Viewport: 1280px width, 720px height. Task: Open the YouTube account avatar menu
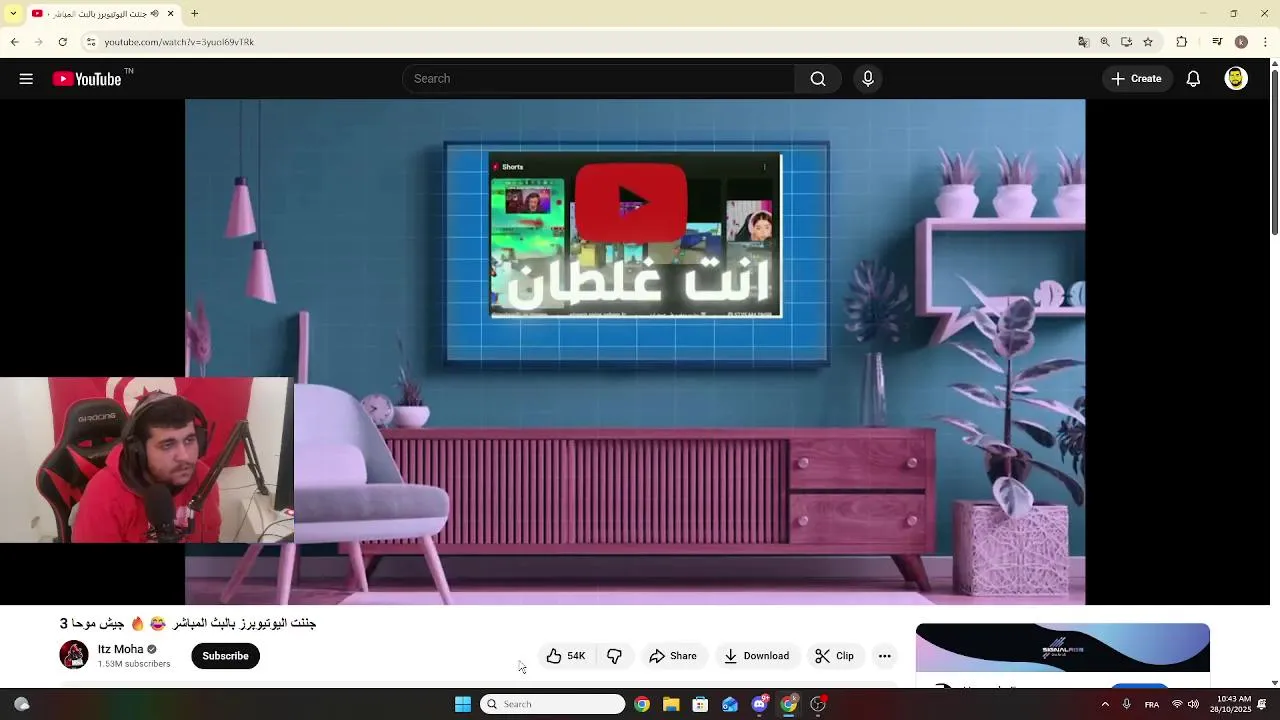(1236, 79)
